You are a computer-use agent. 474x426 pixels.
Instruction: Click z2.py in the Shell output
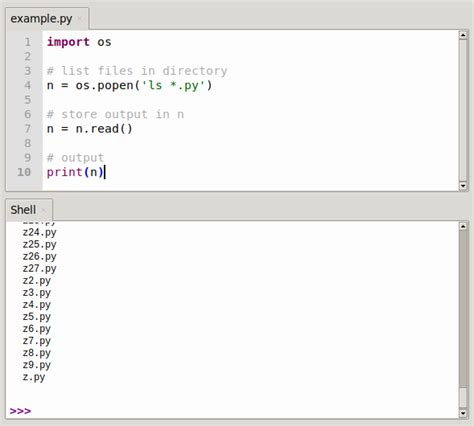(x=37, y=281)
